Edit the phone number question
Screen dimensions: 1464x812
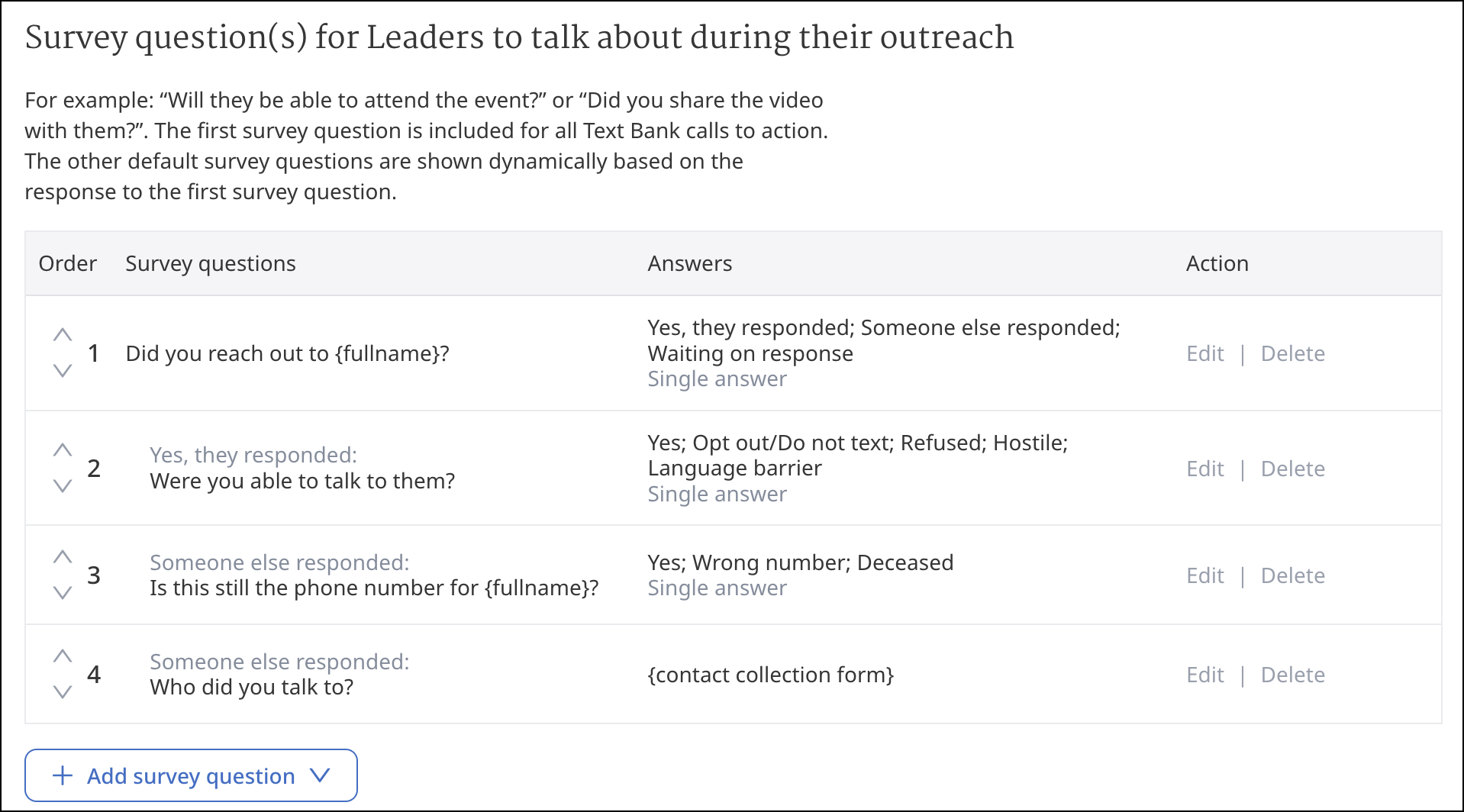point(1205,575)
